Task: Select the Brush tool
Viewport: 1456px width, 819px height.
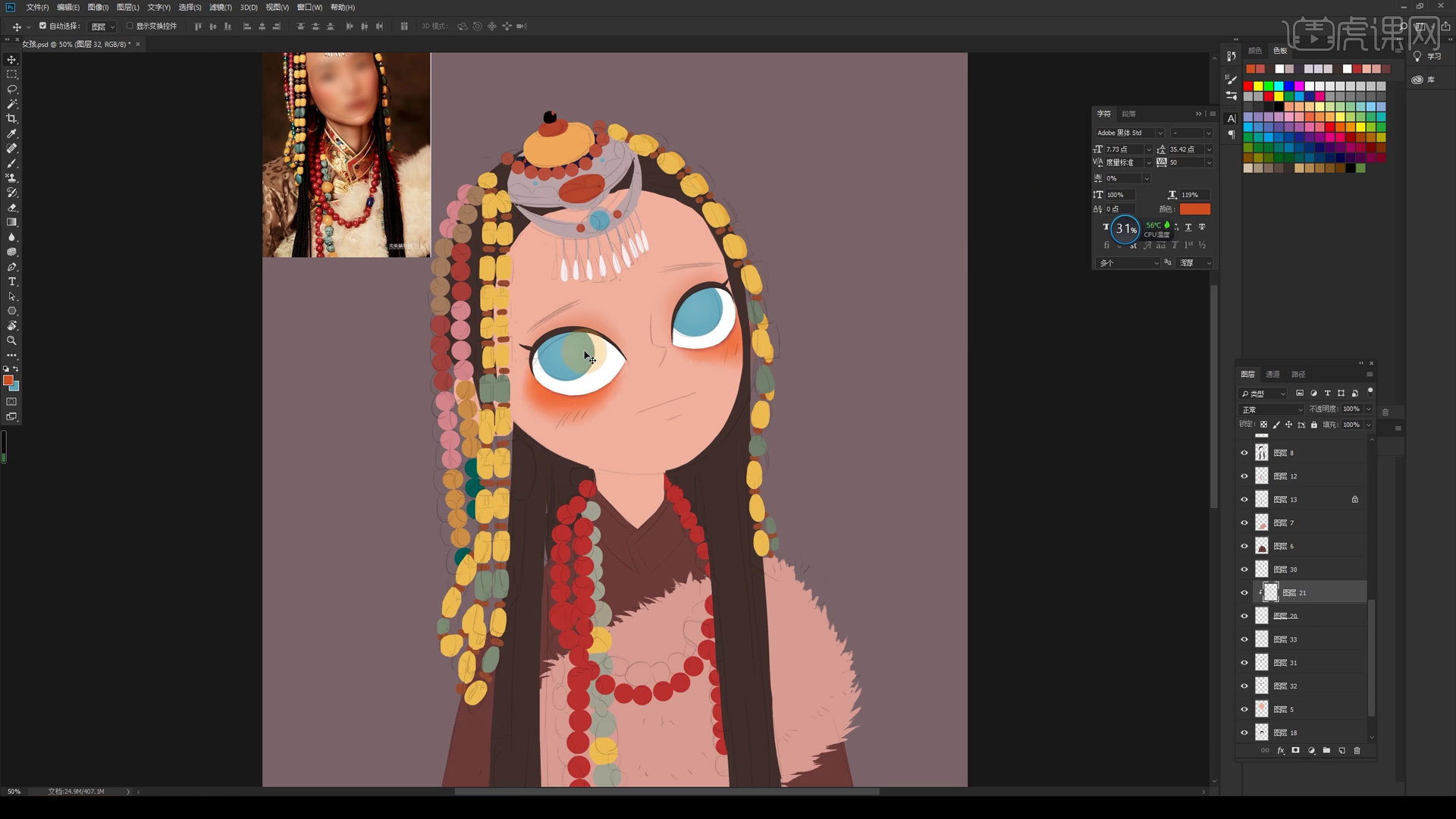Action: 11,163
